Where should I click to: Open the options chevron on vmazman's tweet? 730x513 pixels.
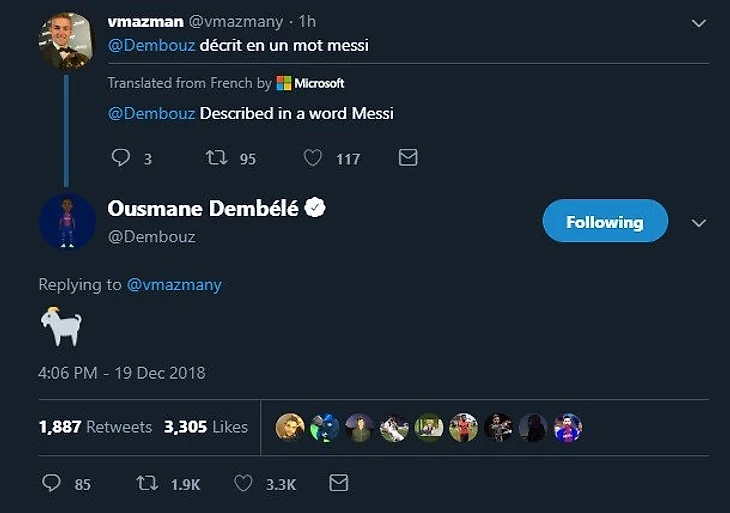(699, 23)
